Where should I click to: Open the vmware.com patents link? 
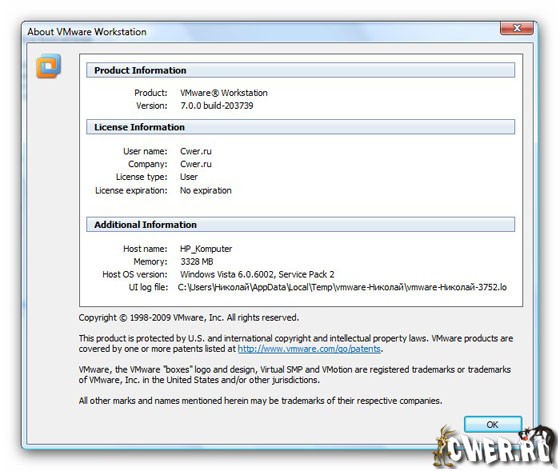309,349
